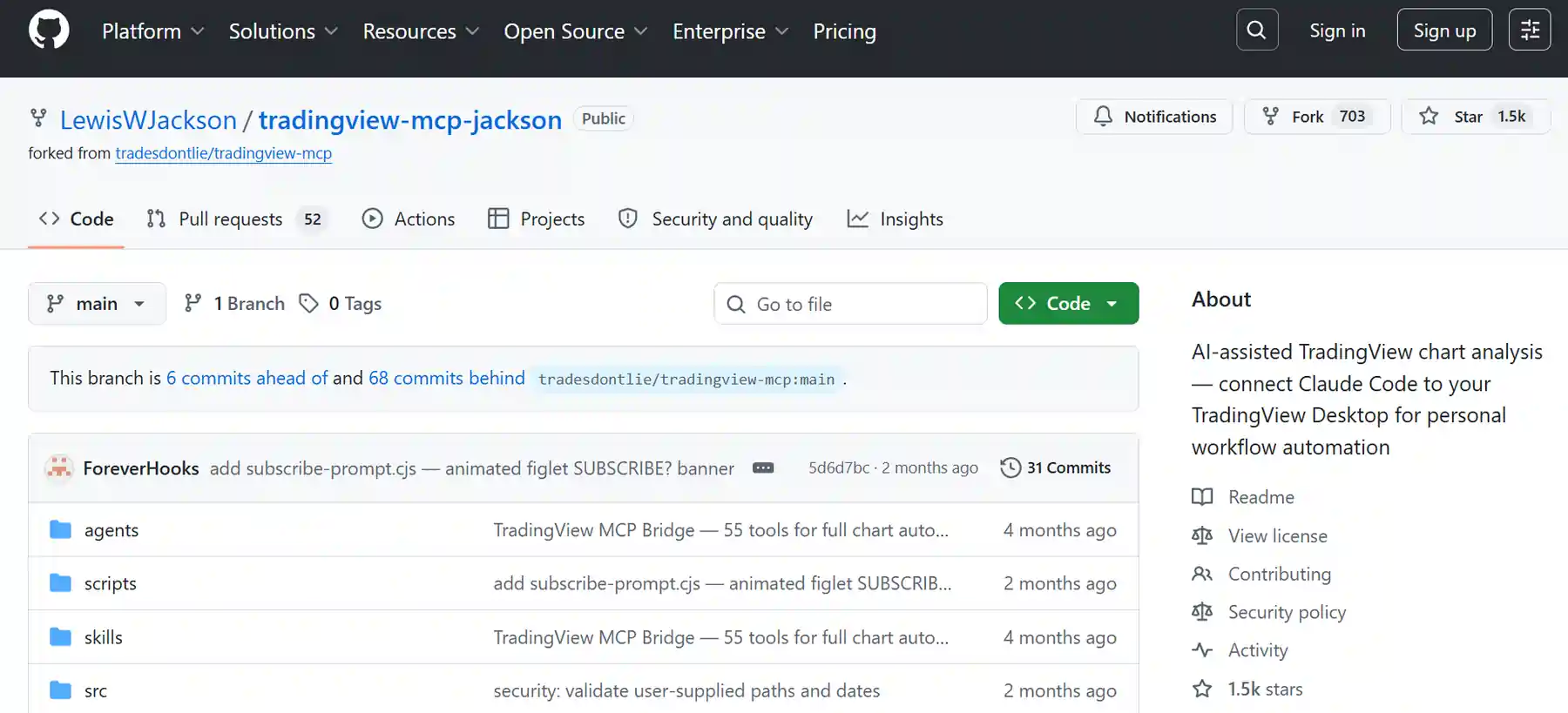
Task: Expand the Open Source menu
Action: tap(576, 31)
